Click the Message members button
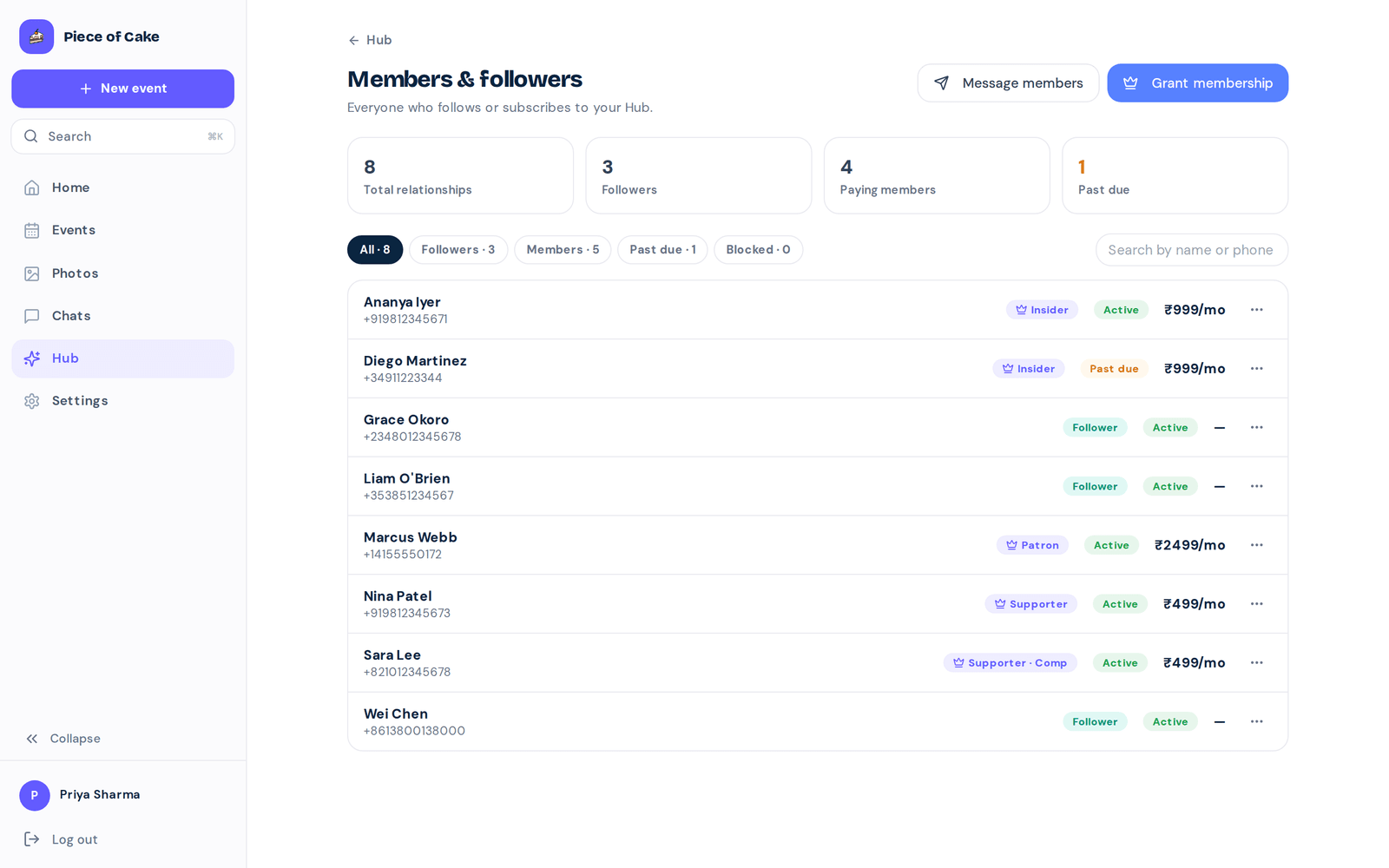Image resolution: width=1389 pixels, height=868 pixels. coord(1008,83)
